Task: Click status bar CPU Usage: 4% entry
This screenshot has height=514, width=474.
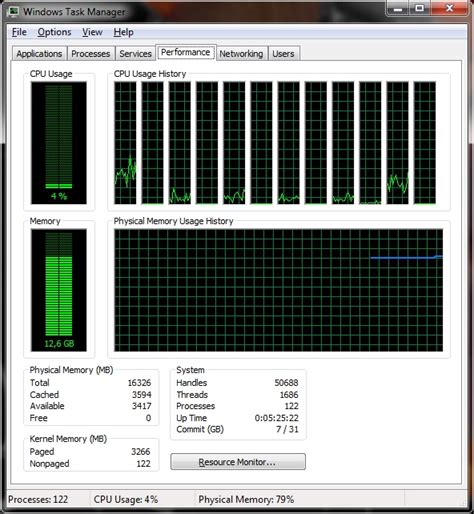Action: point(126,499)
